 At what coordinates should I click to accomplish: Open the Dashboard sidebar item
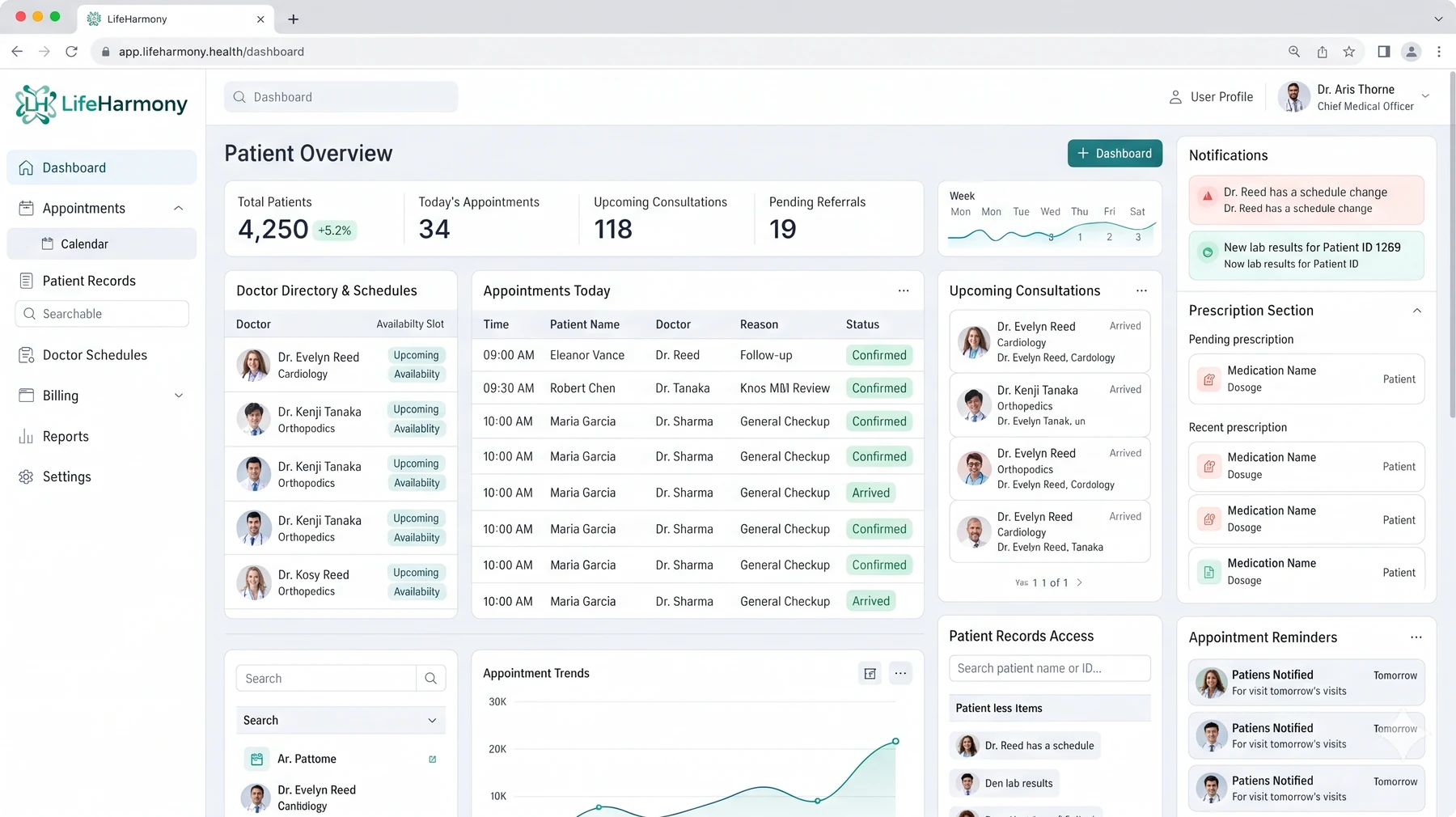point(102,167)
